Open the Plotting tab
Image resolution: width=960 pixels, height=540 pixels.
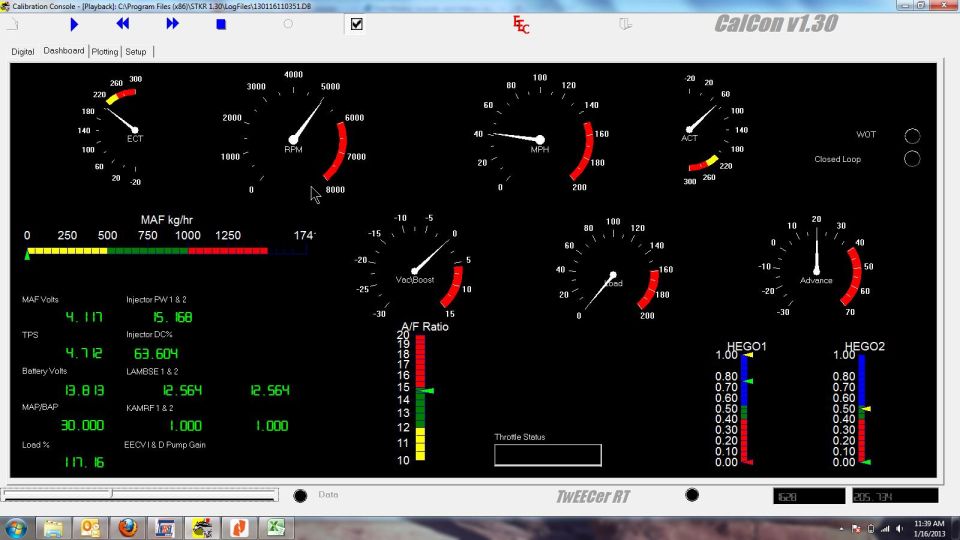click(x=105, y=52)
